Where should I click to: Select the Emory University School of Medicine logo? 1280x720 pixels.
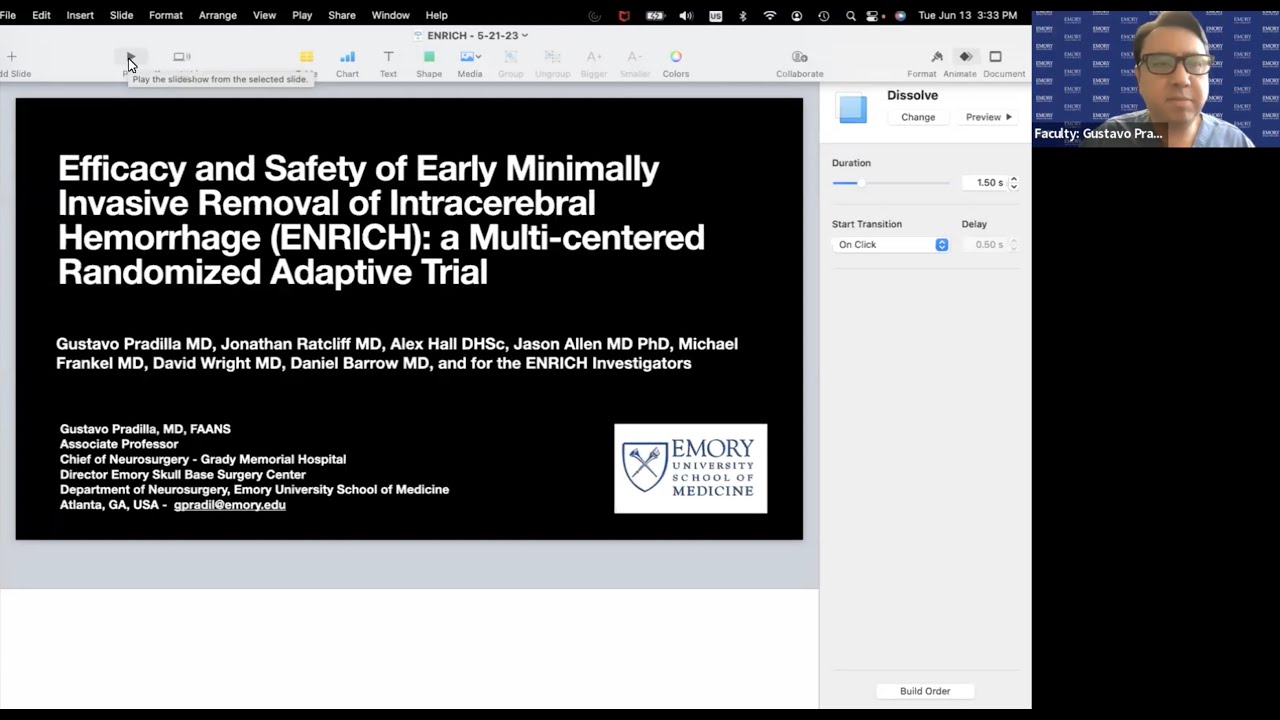click(691, 468)
